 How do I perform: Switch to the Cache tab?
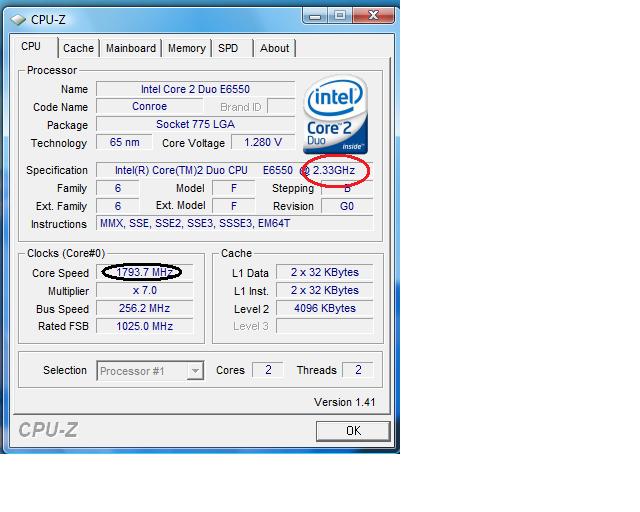tap(78, 48)
